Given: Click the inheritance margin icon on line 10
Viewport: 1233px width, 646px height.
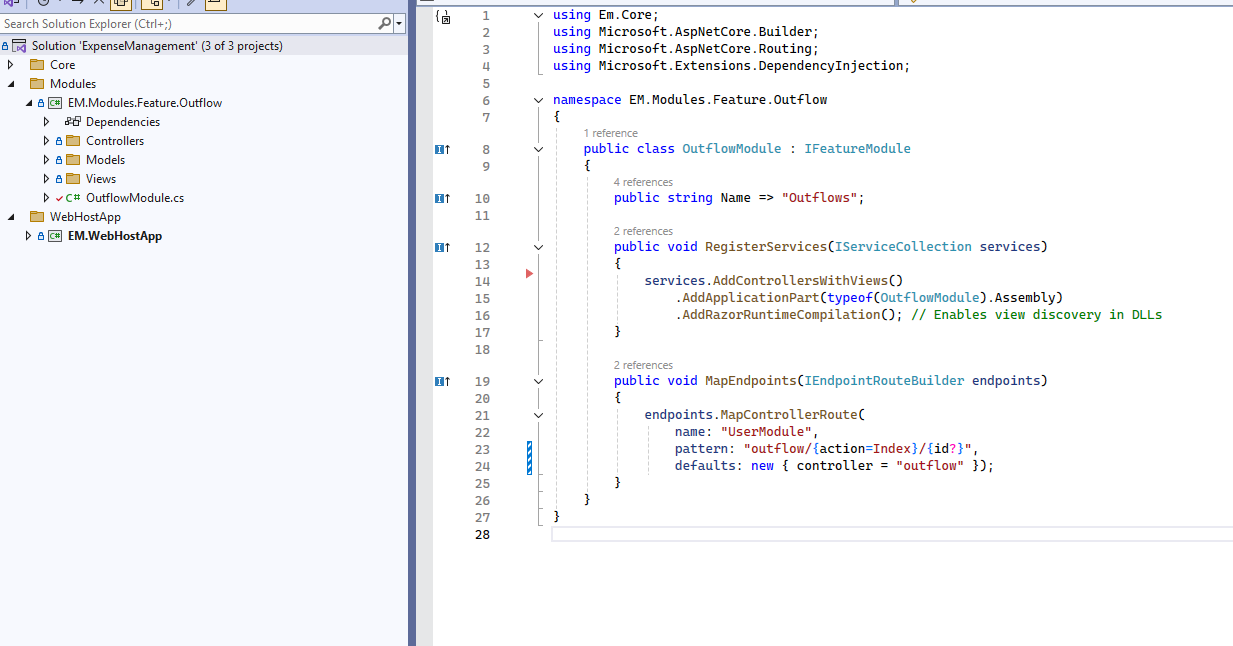Looking at the screenshot, I should click(x=442, y=198).
